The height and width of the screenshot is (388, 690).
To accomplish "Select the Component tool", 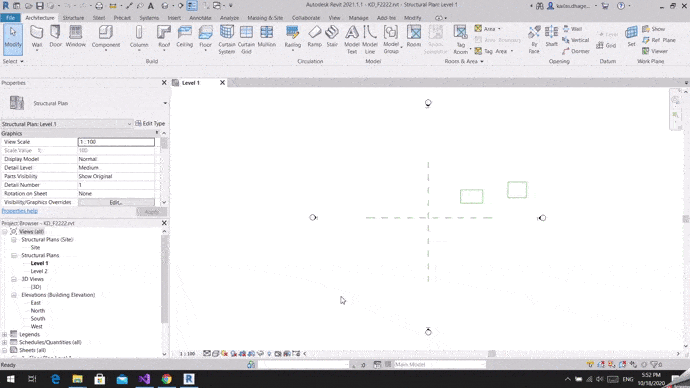I will point(106,37).
